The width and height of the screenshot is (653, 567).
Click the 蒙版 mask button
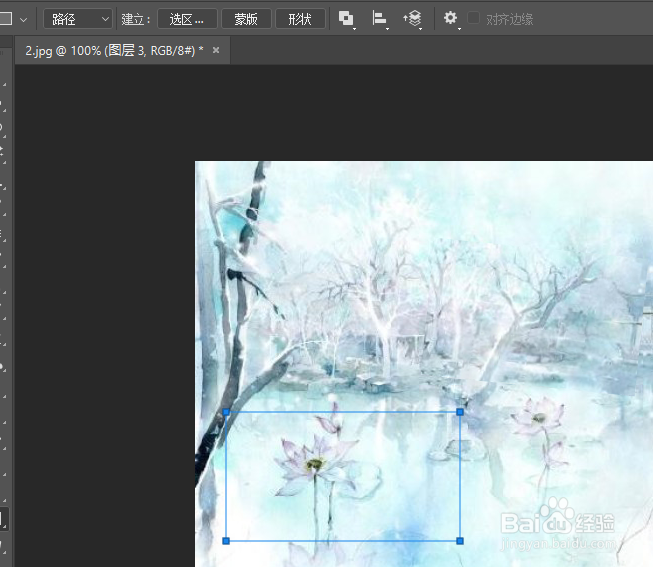pyautogui.click(x=246, y=19)
